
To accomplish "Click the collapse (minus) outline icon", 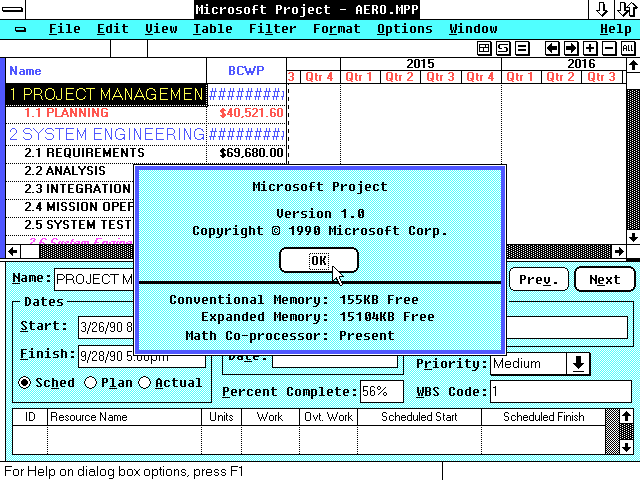I will tap(608, 48).
